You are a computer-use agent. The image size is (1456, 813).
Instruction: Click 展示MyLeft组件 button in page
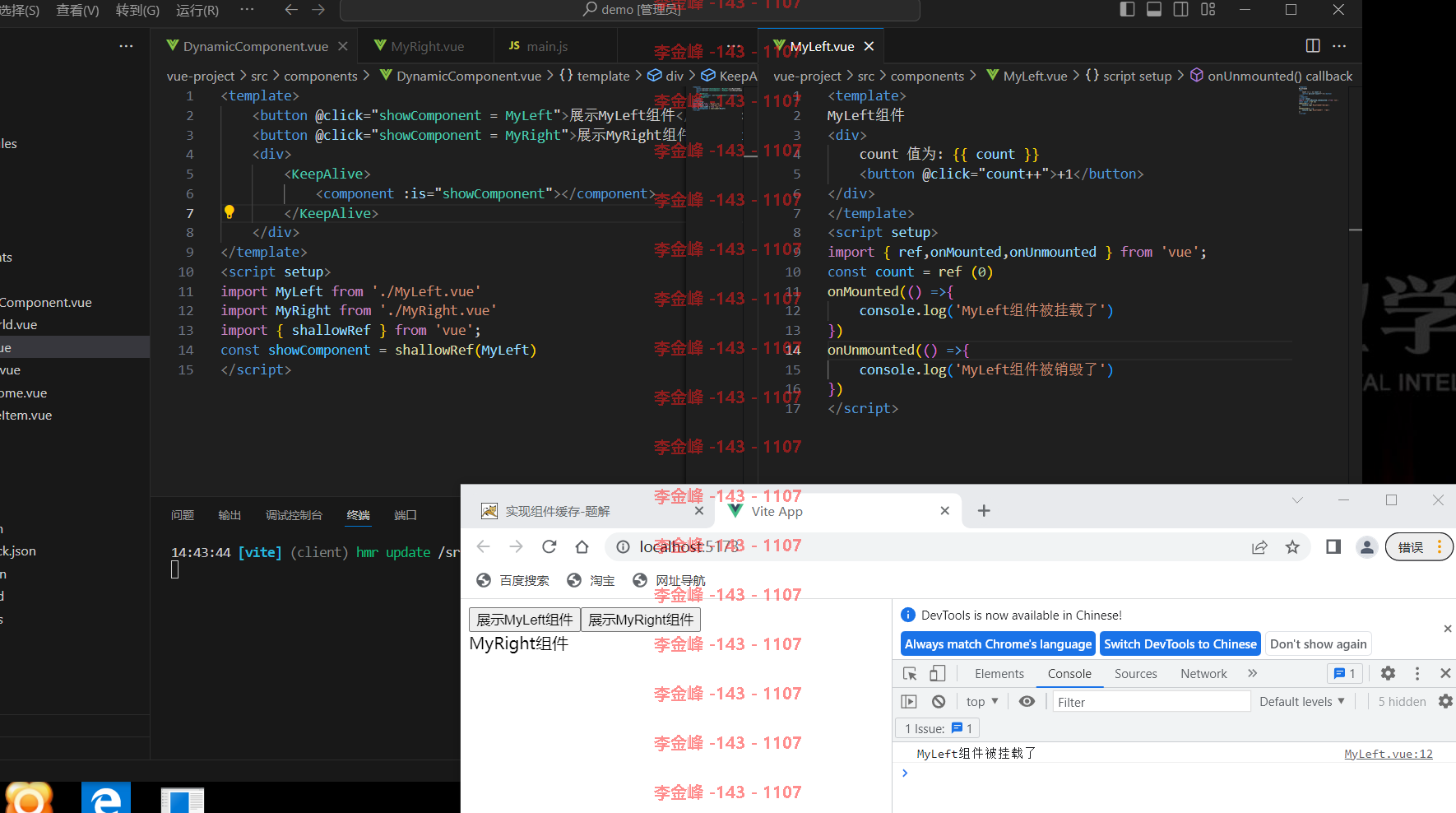[525, 620]
